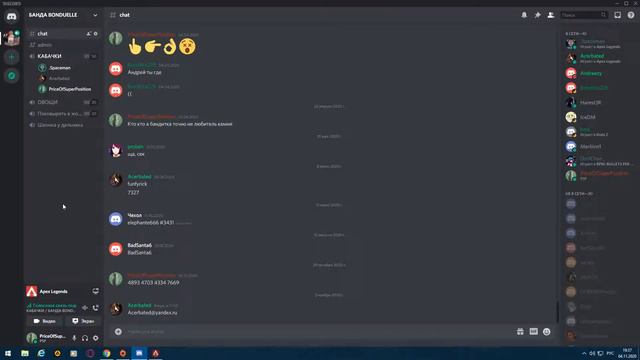Select the 4893 4703 4334 7669 message
Image resolution: width=640 pixels, height=360 pixels.
[x=153, y=282]
